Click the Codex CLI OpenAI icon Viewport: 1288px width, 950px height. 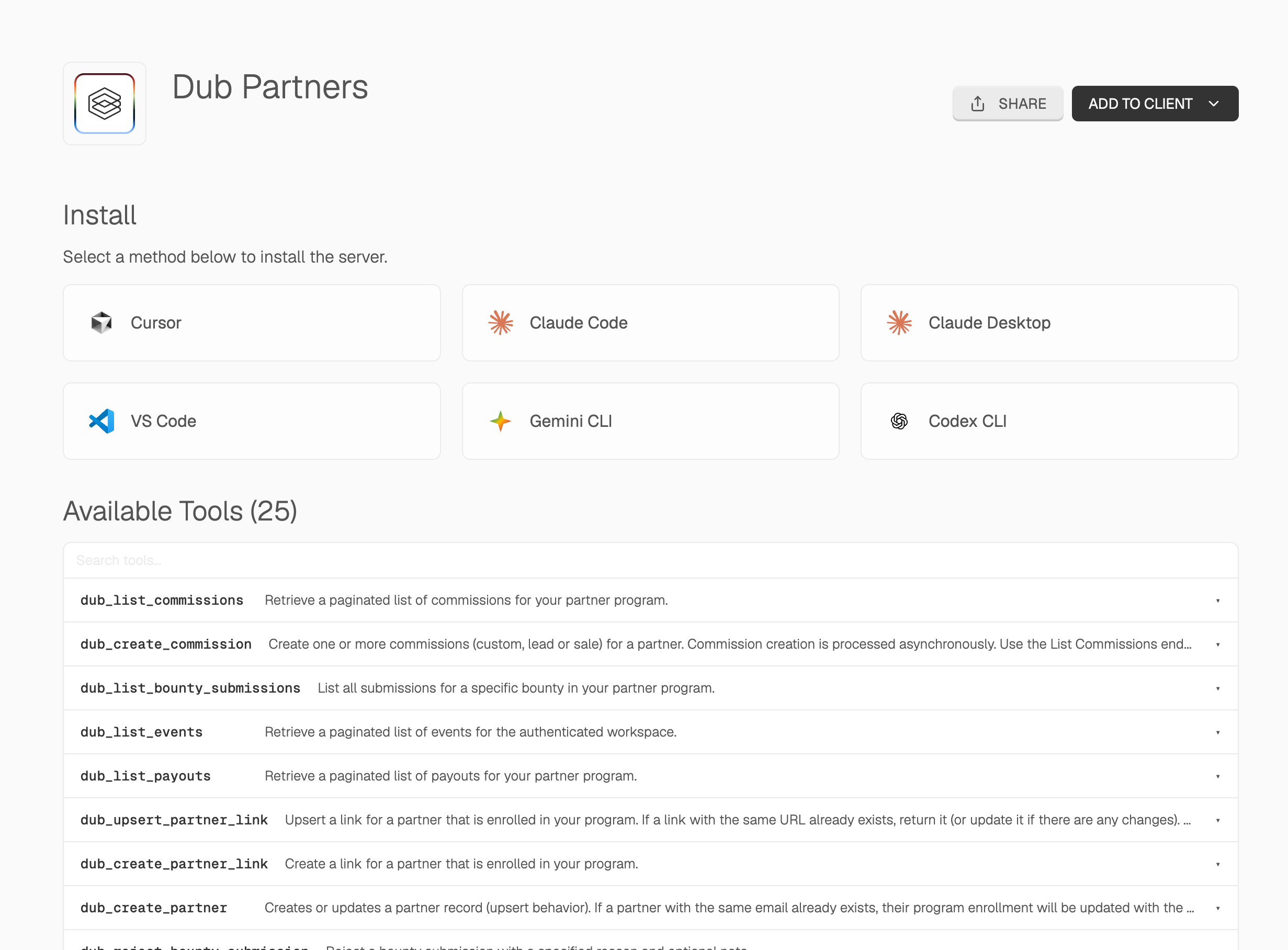[x=899, y=421]
